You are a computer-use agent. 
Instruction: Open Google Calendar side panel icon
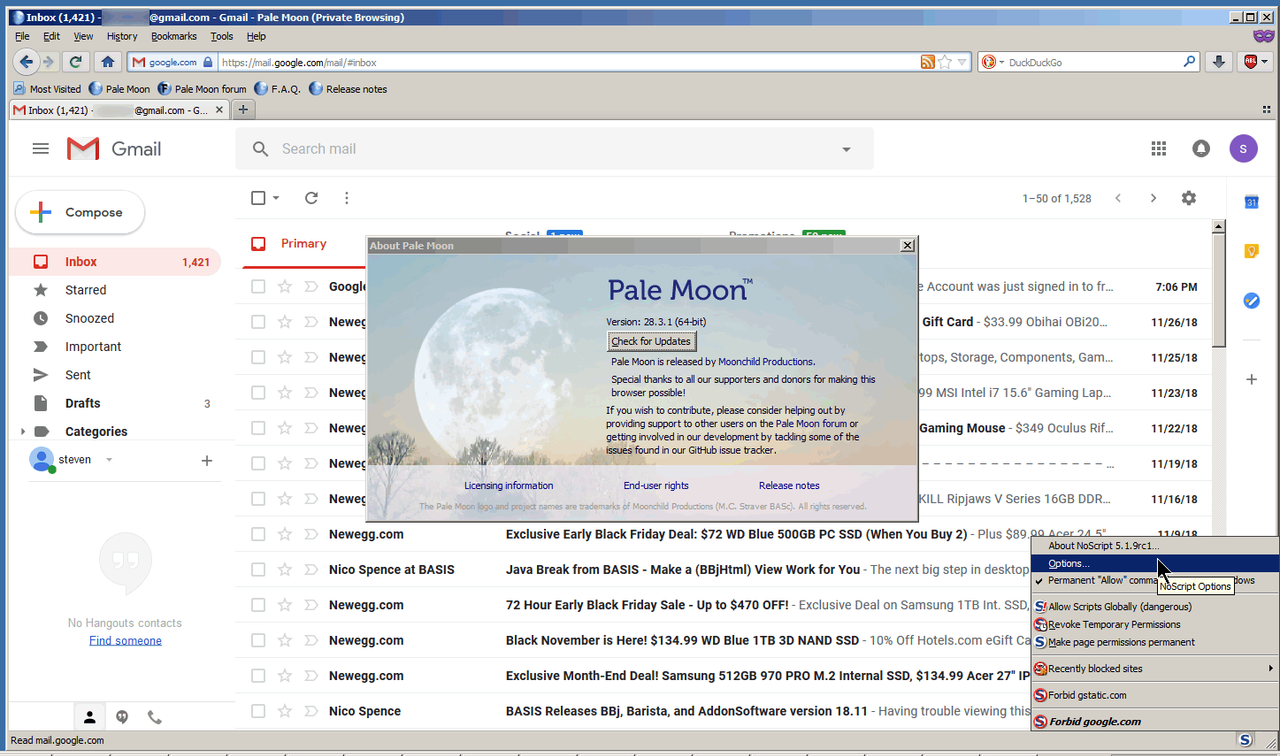(1251, 202)
